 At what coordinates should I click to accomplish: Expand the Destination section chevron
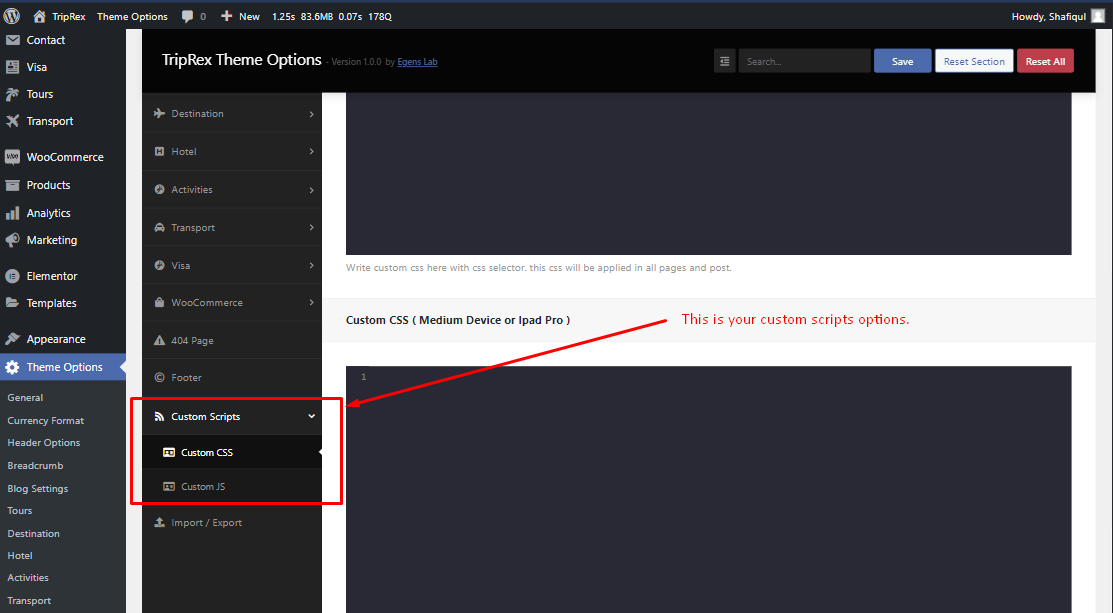[312, 114]
